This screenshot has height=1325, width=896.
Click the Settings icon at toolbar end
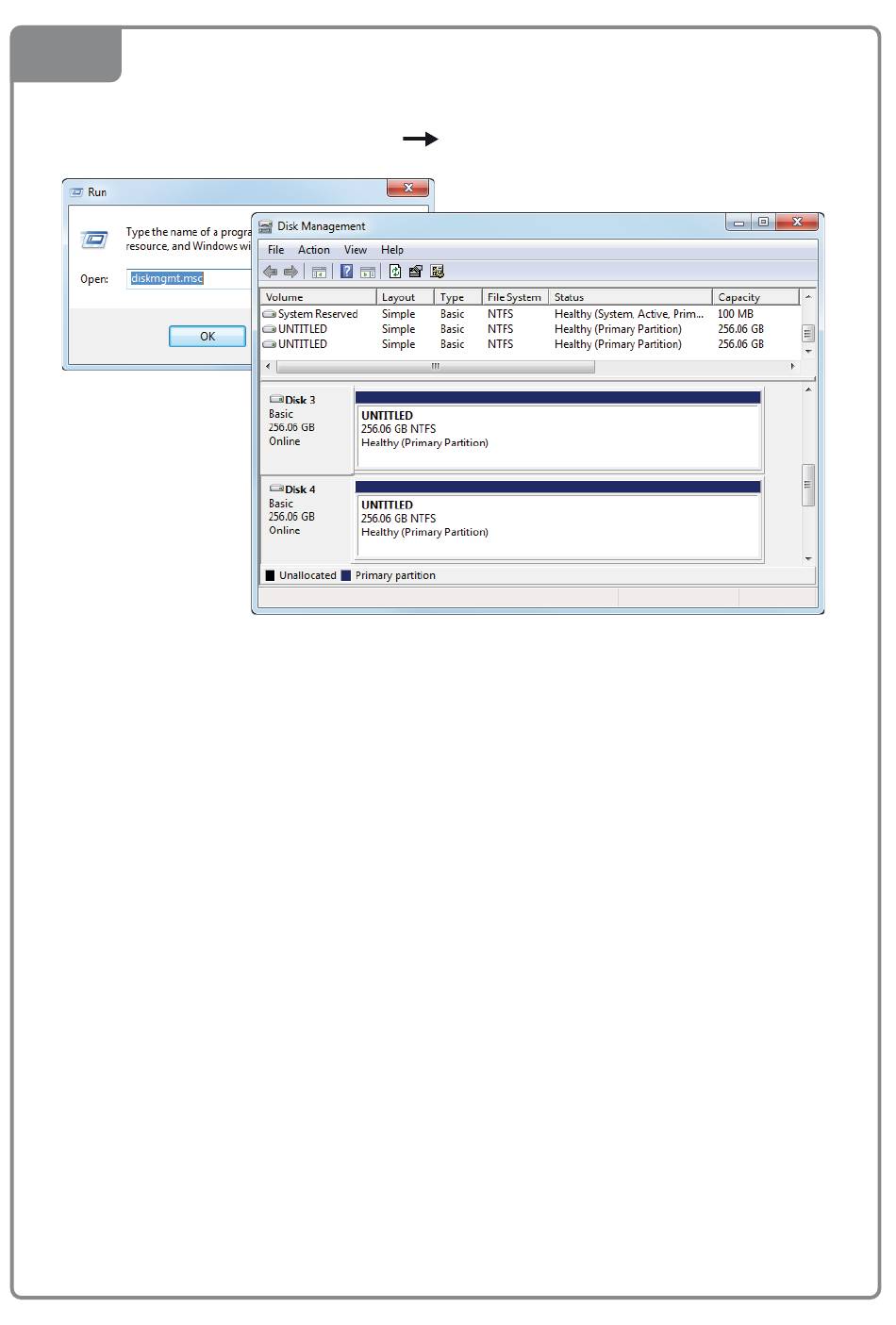tap(437, 272)
